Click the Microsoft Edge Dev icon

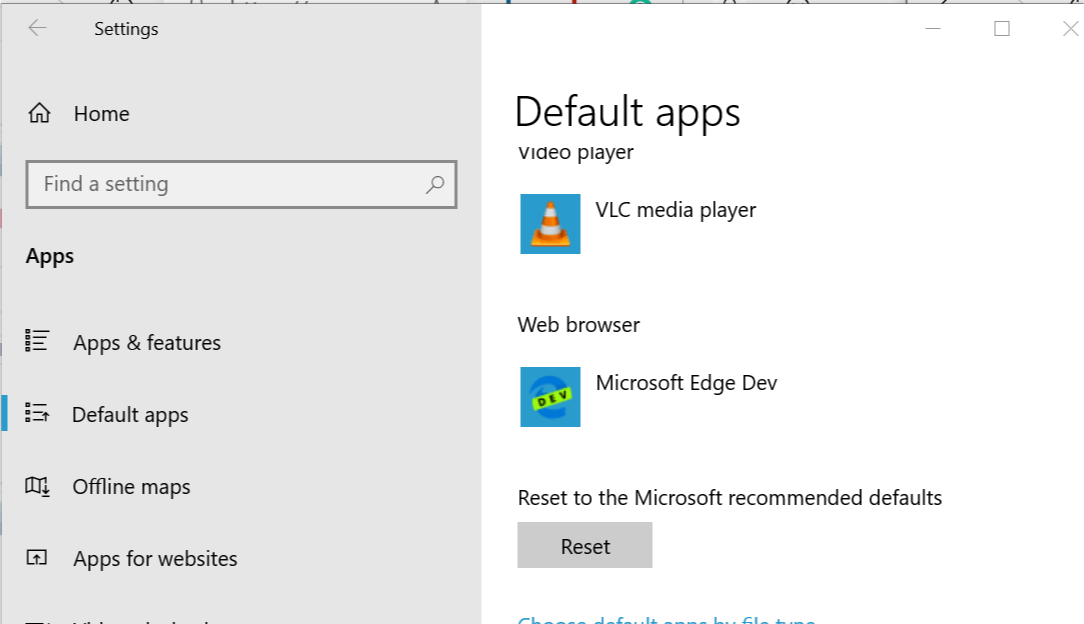point(550,397)
